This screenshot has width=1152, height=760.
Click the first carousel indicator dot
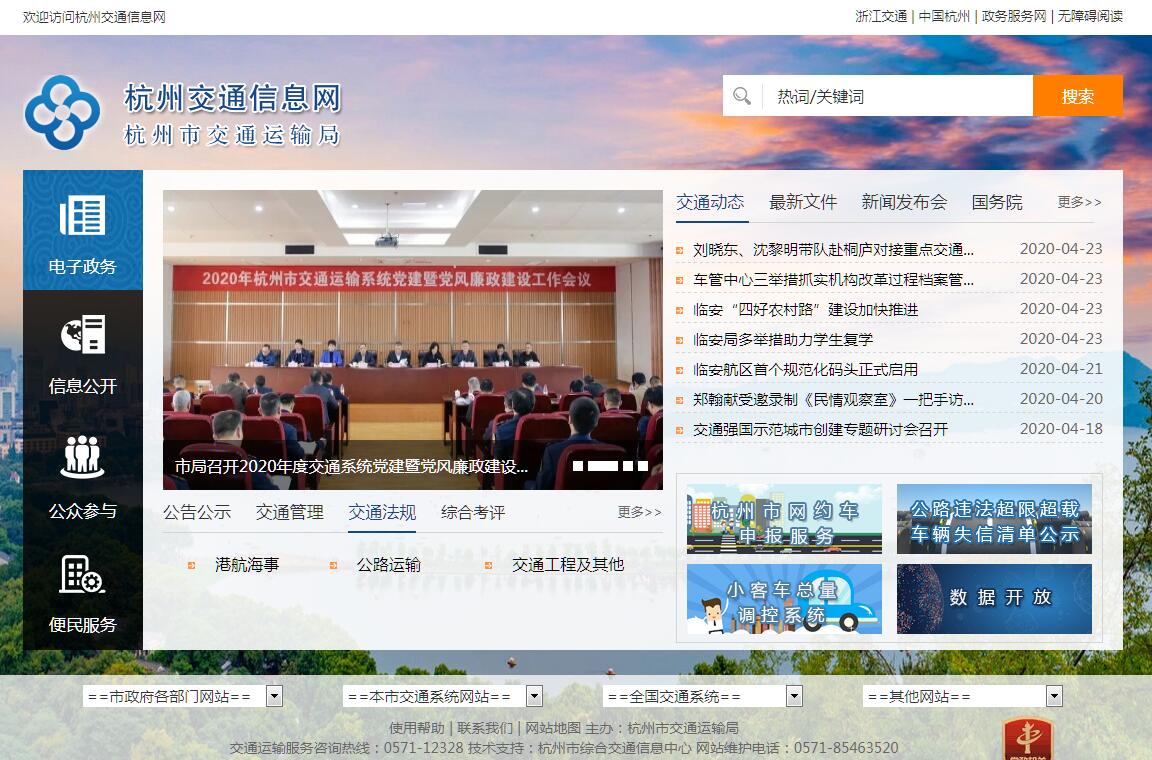[x=578, y=466]
